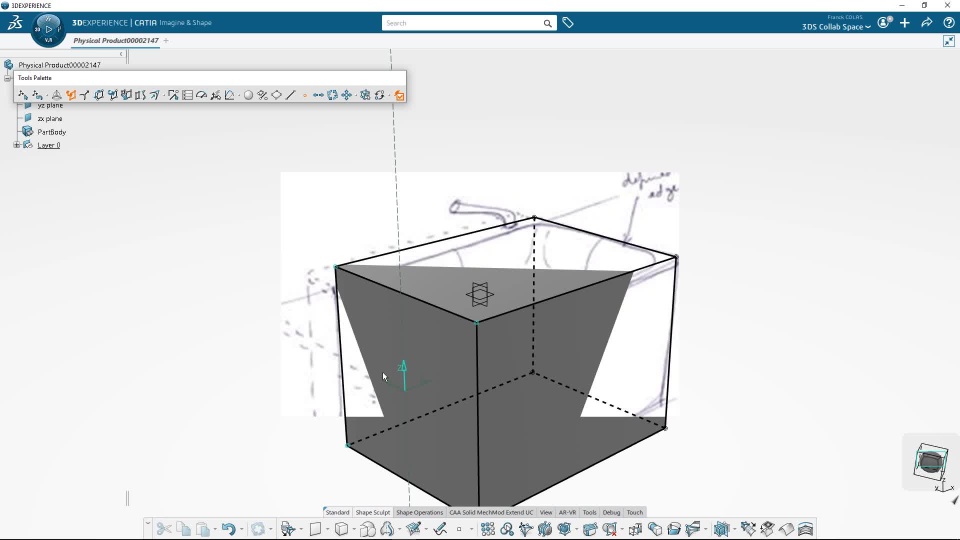Switch to the Shape Sculpt tab

point(372,512)
